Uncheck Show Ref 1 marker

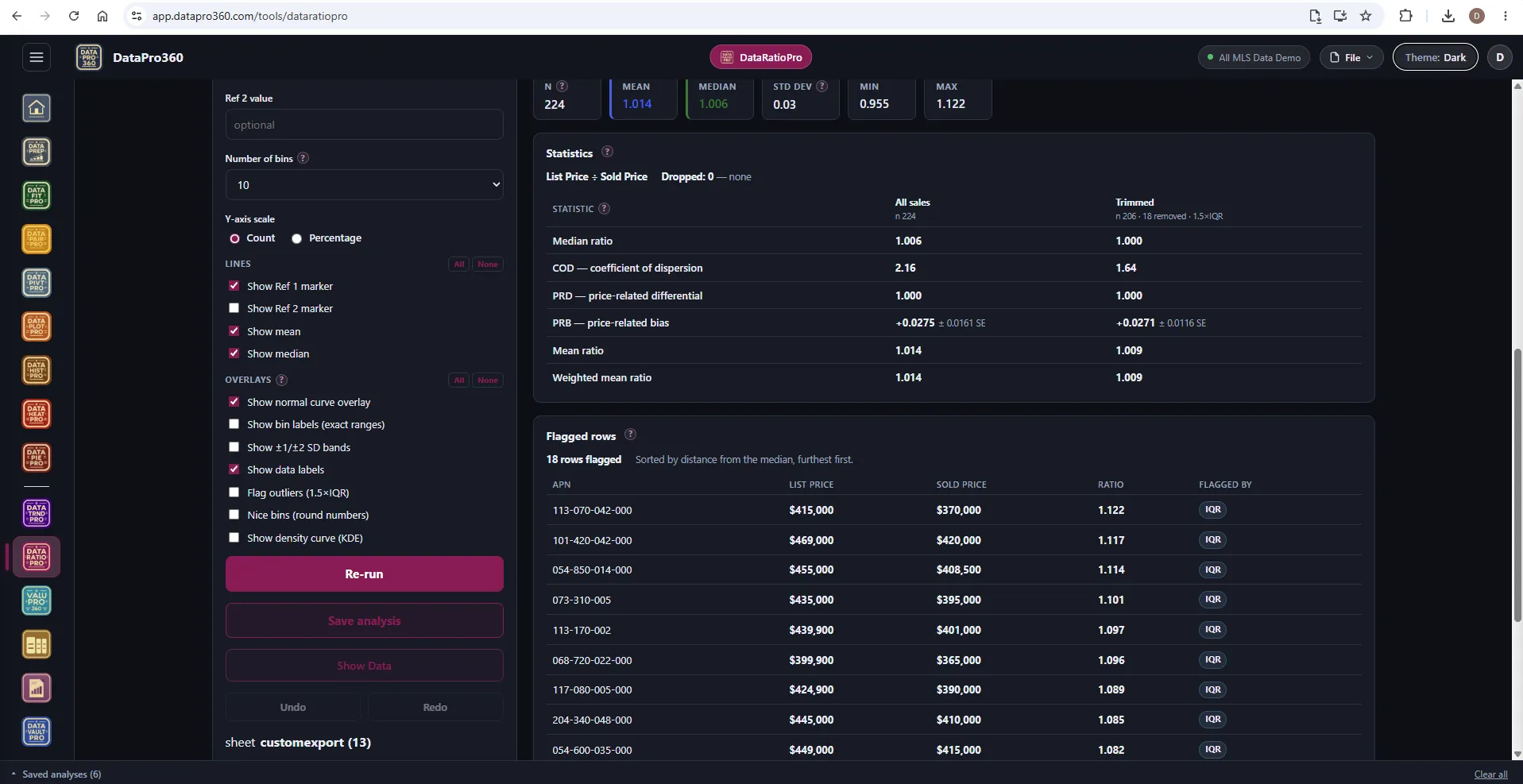[234, 286]
